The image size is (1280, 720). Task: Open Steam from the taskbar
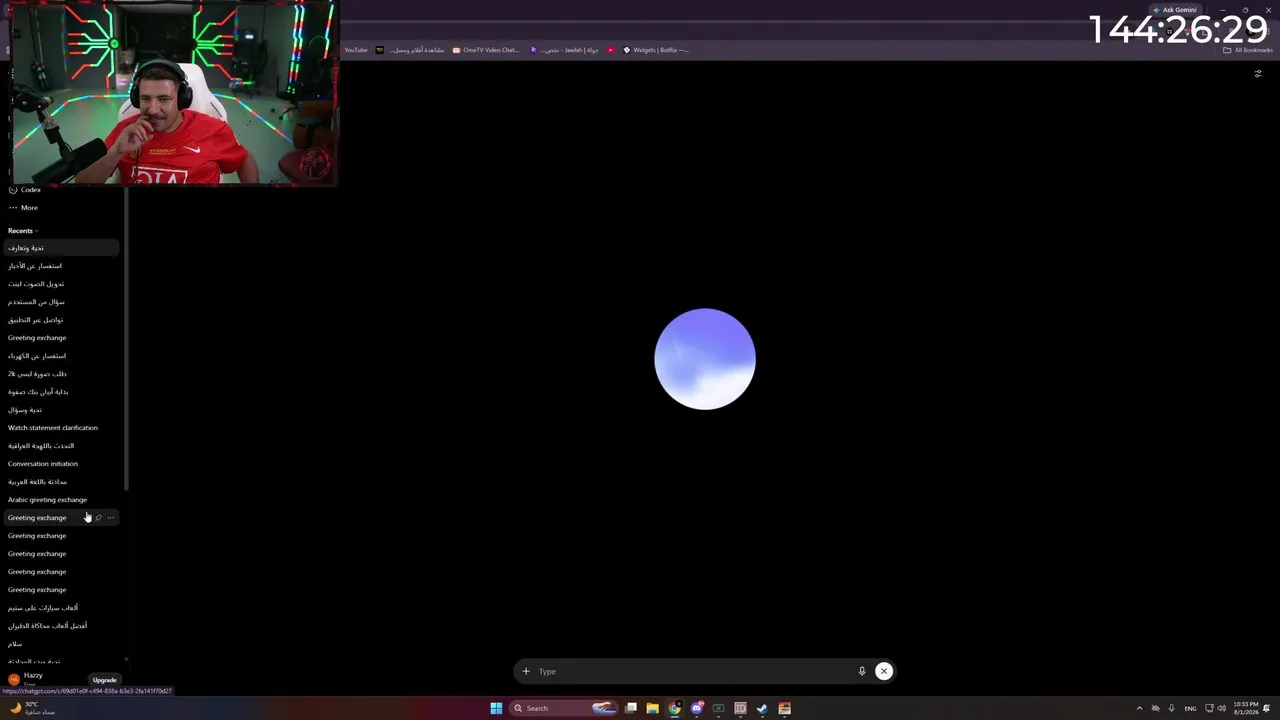tap(762, 708)
